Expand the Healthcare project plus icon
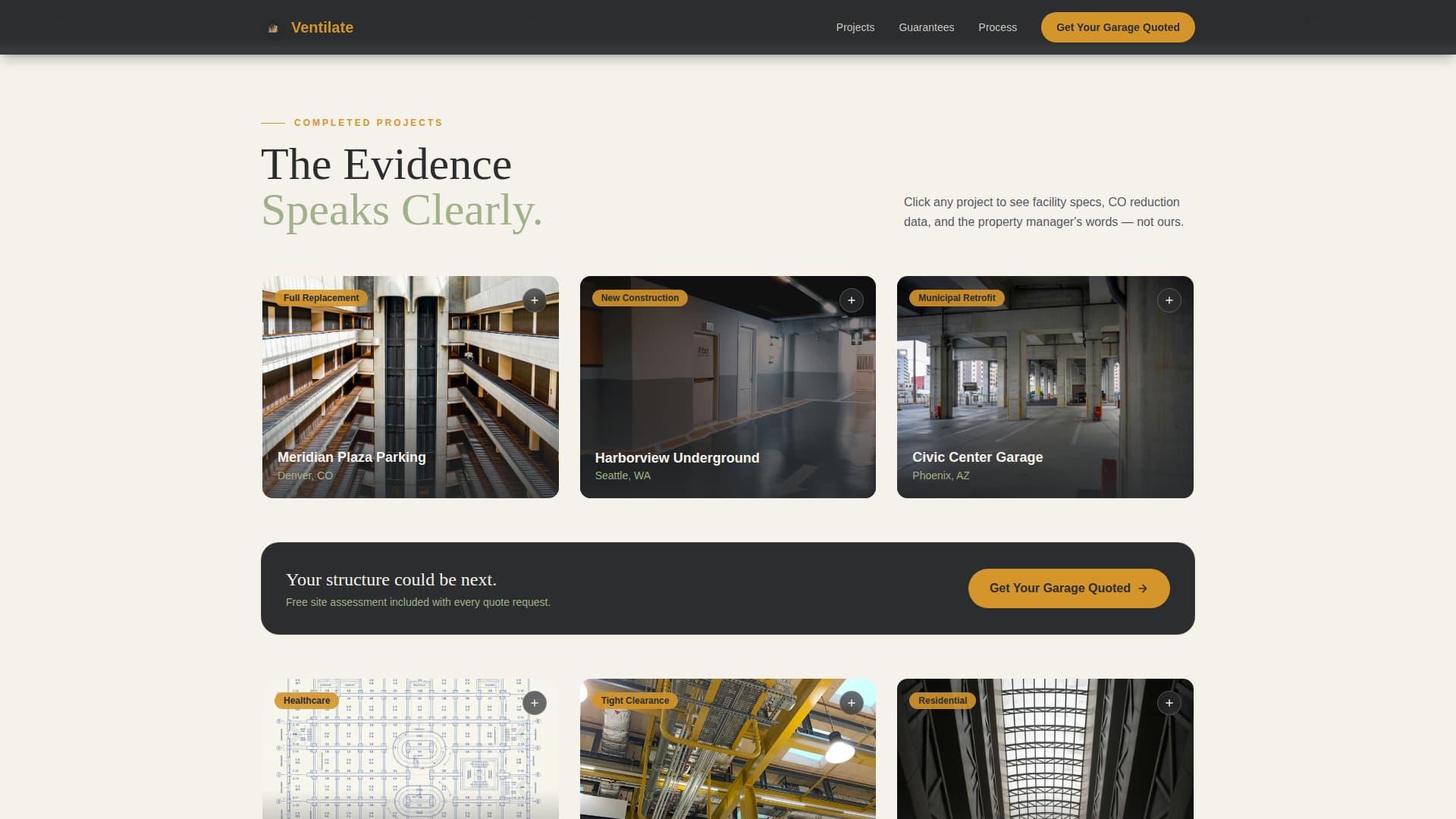The height and width of the screenshot is (819, 1456). [535, 703]
